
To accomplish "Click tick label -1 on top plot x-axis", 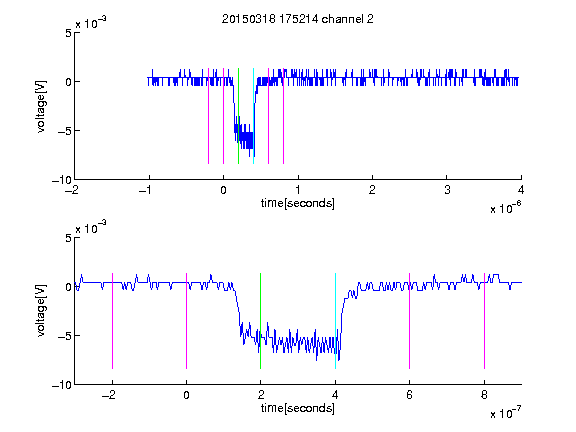I will point(145,190).
